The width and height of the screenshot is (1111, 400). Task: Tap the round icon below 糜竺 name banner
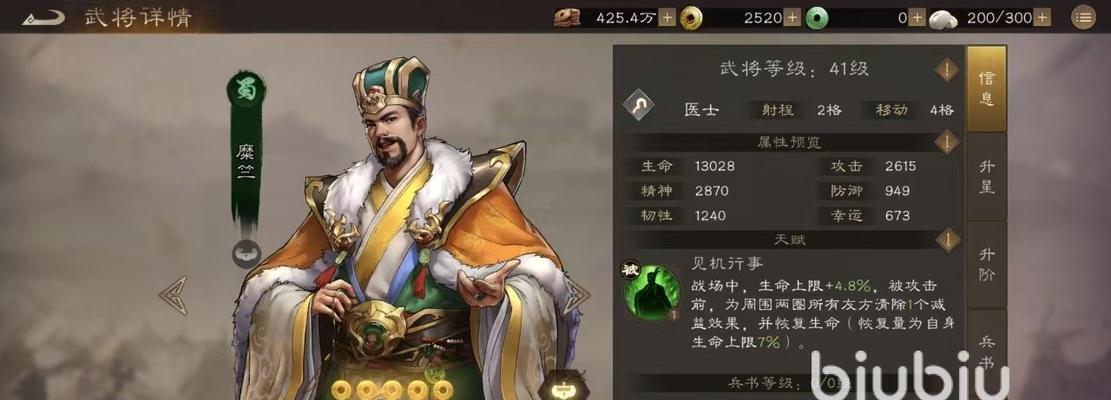click(247, 253)
